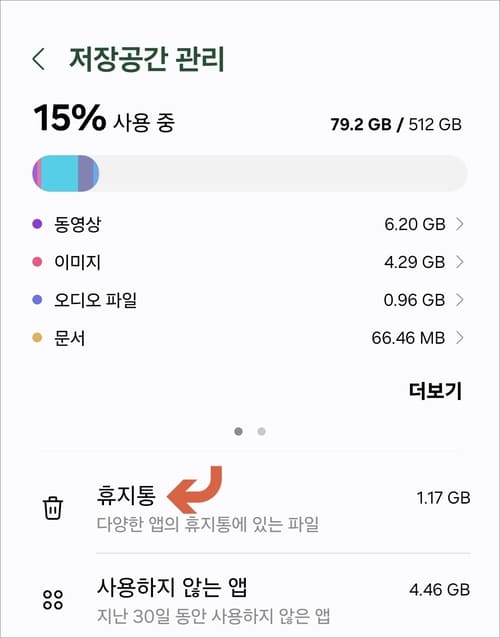Image resolution: width=500 pixels, height=638 pixels.
Task: Open the trash can icon for 휴지통
Action: point(53,507)
